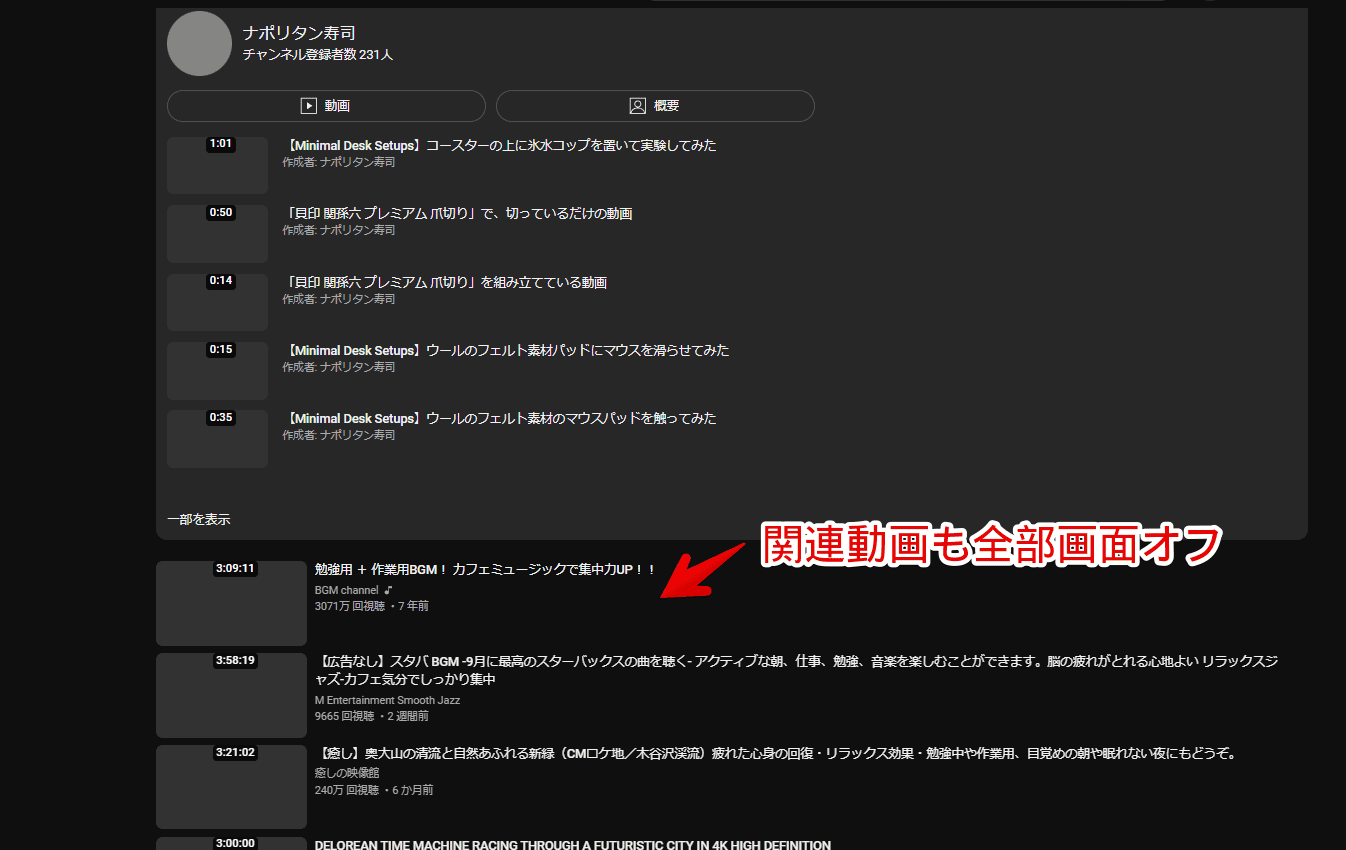Click 9665 回視聴 ・2 週間前 text
This screenshot has width=1346, height=850.
coord(371,716)
